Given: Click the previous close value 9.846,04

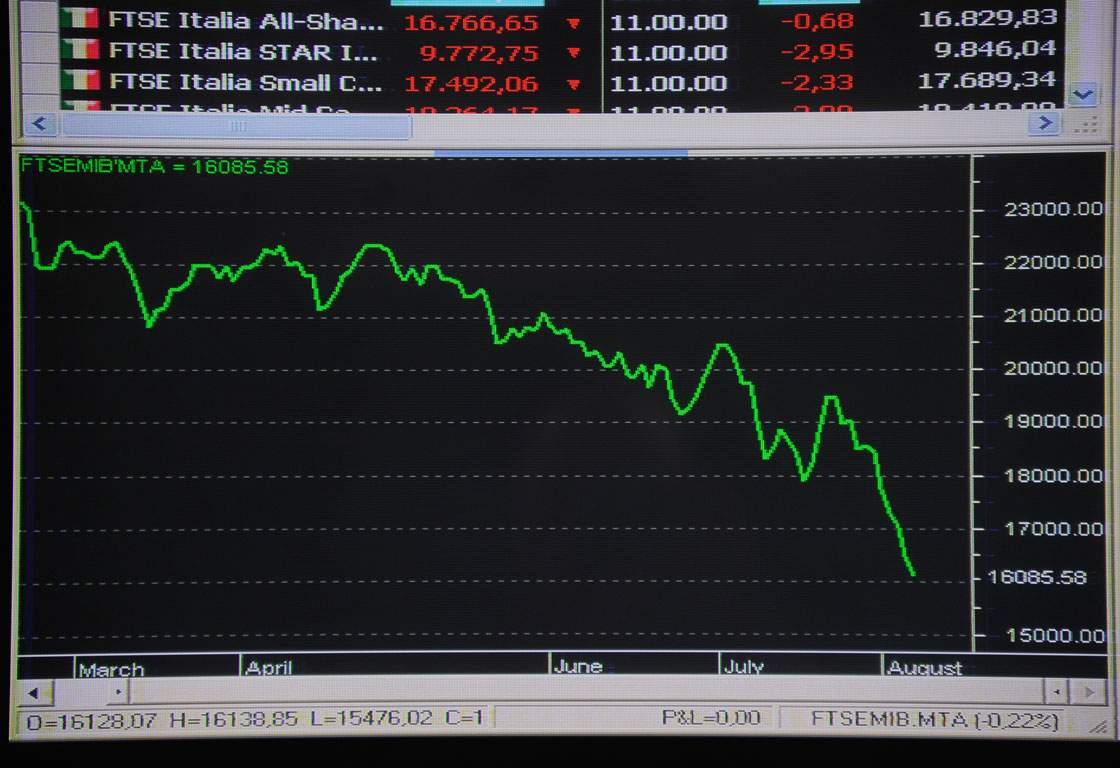Looking at the screenshot, I should [x=995, y=49].
